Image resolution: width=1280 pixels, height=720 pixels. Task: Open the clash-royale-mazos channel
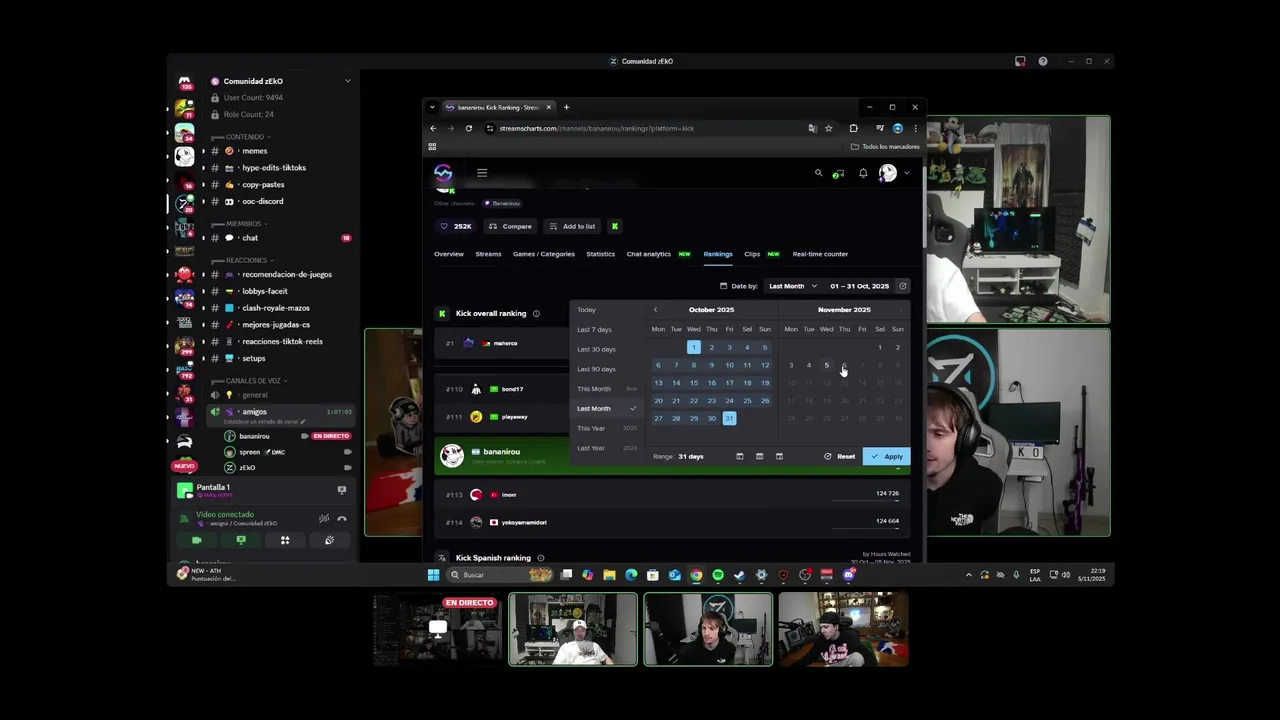click(x=275, y=308)
